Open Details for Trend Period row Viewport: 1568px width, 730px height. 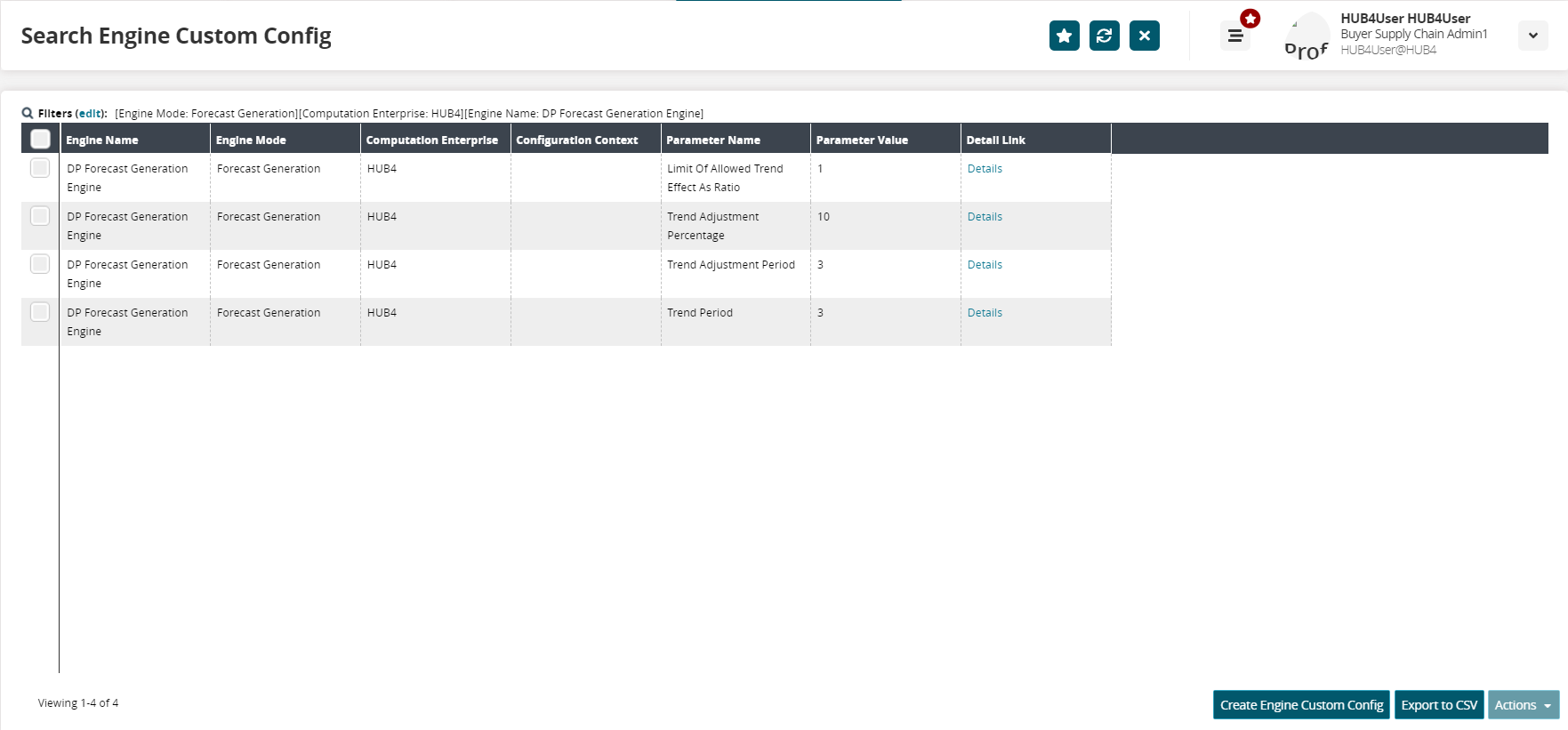tap(985, 312)
